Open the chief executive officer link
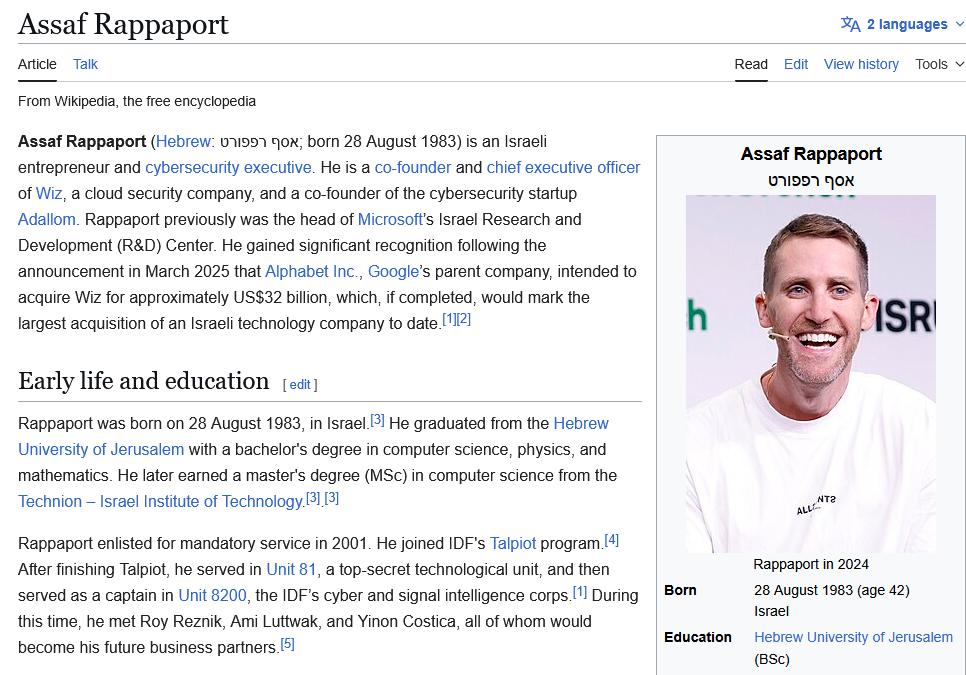Viewport: 966px width, 675px height. (x=563, y=168)
